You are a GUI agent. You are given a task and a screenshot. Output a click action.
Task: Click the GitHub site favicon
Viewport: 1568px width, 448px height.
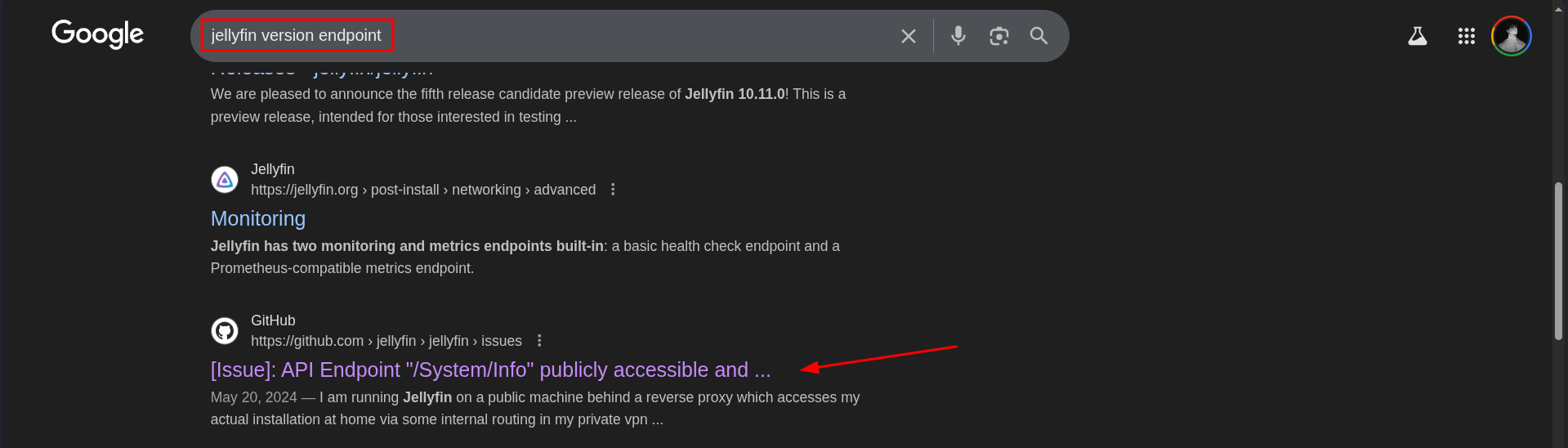[x=225, y=331]
